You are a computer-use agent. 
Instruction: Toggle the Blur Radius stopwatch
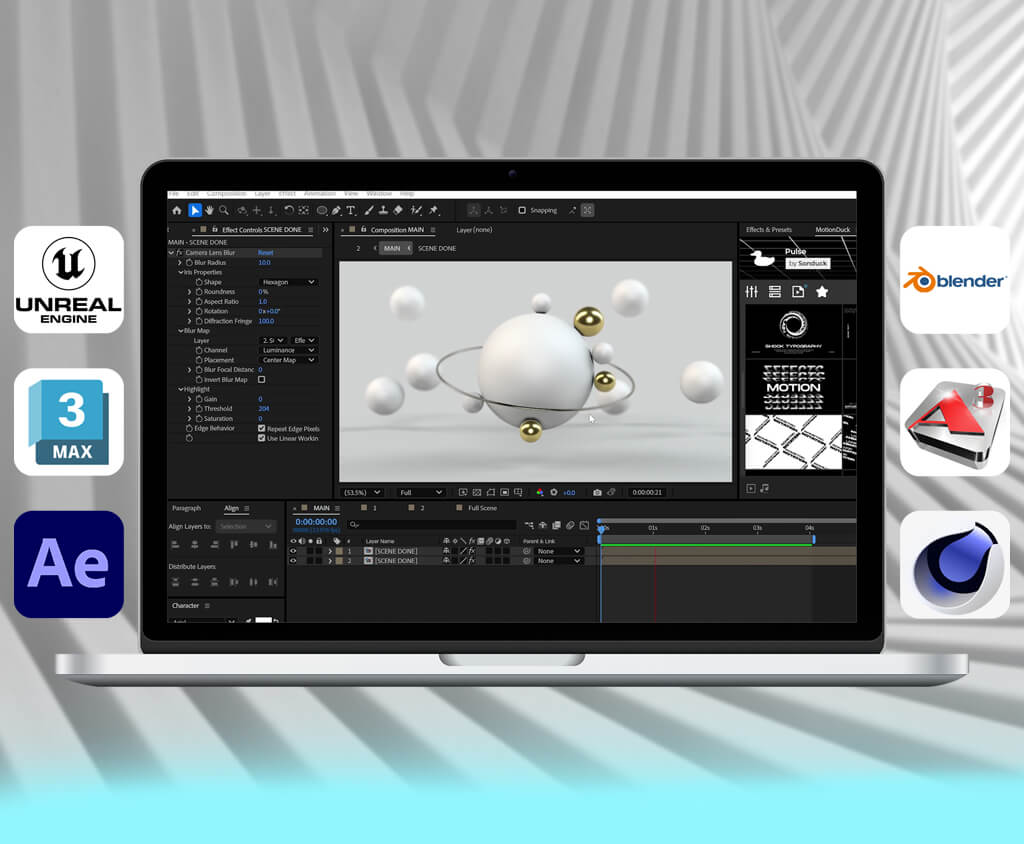click(x=189, y=263)
